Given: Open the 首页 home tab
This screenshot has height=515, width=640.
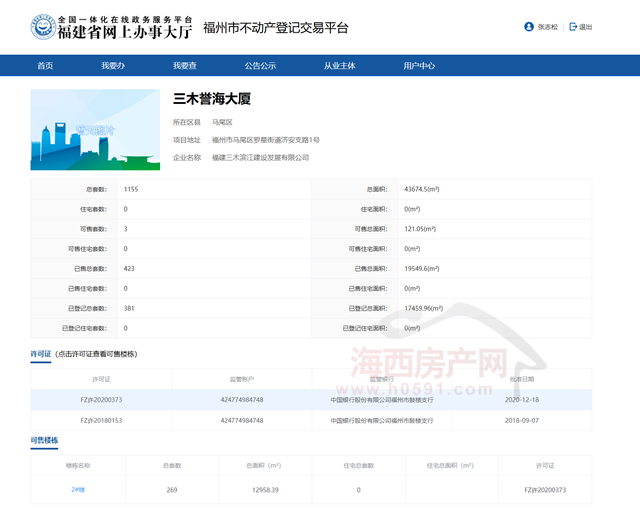Looking at the screenshot, I should [x=45, y=66].
